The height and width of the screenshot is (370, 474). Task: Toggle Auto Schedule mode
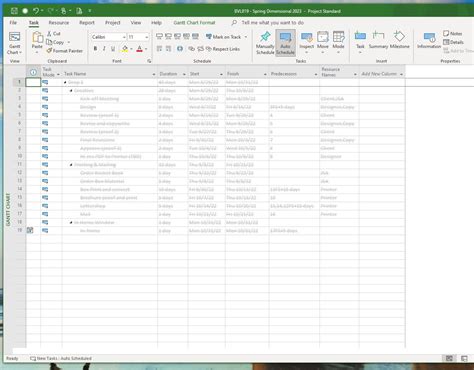pos(285,43)
